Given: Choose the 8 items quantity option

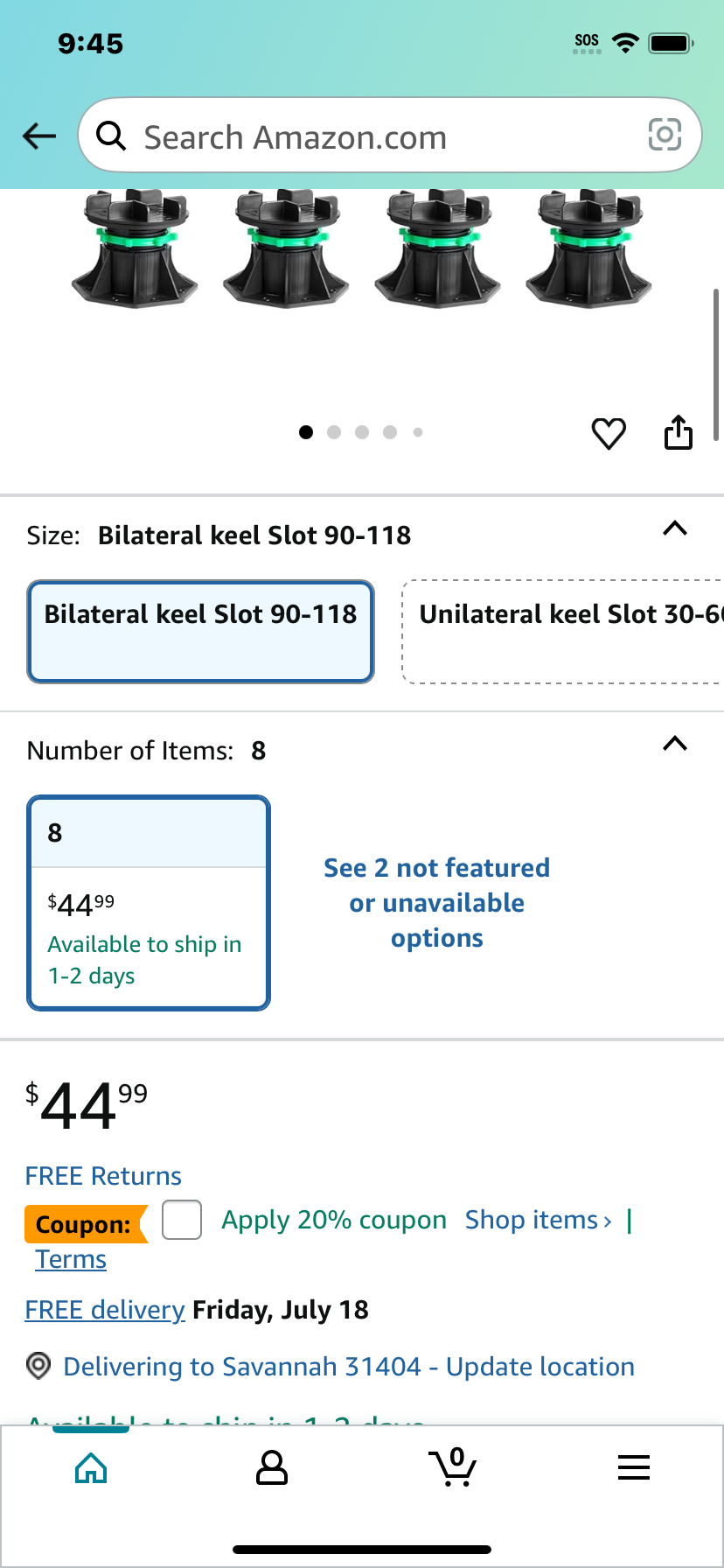Looking at the screenshot, I should pyautogui.click(x=149, y=903).
